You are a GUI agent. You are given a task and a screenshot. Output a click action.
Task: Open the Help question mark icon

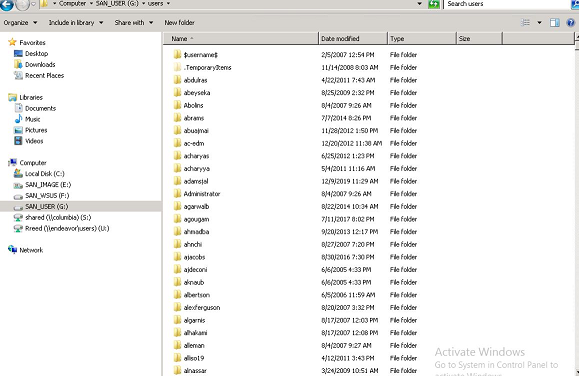click(571, 23)
